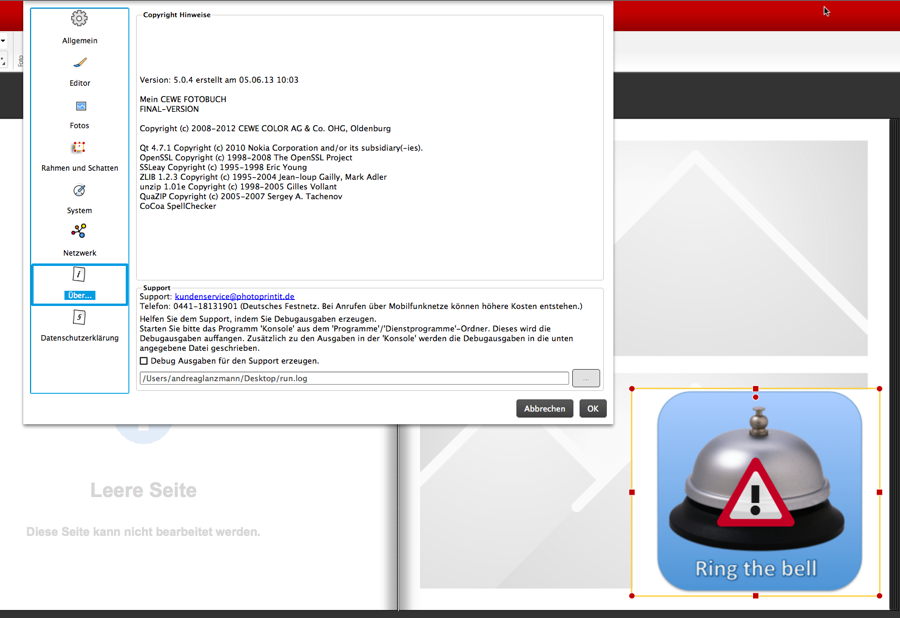Click the CoCoa SpellChecker text line
This screenshot has height=618, width=900.
coord(178,206)
